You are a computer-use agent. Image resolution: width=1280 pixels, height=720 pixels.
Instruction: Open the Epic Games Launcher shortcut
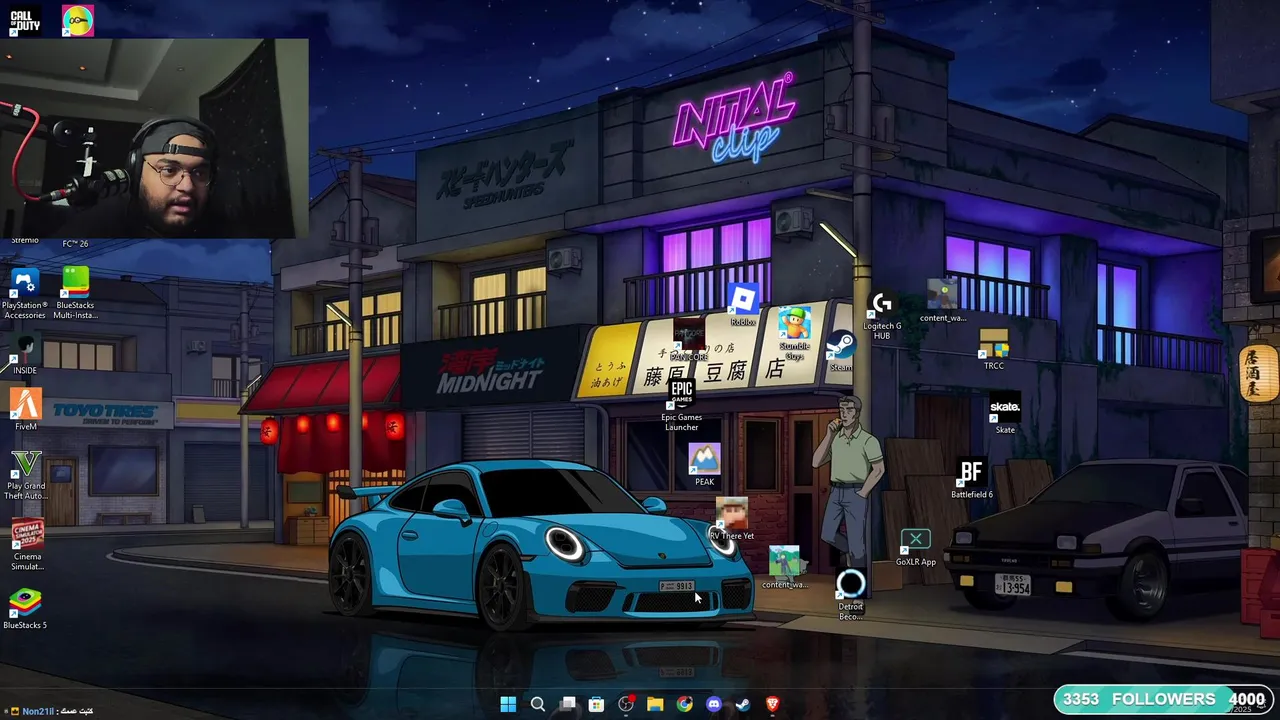681,405
